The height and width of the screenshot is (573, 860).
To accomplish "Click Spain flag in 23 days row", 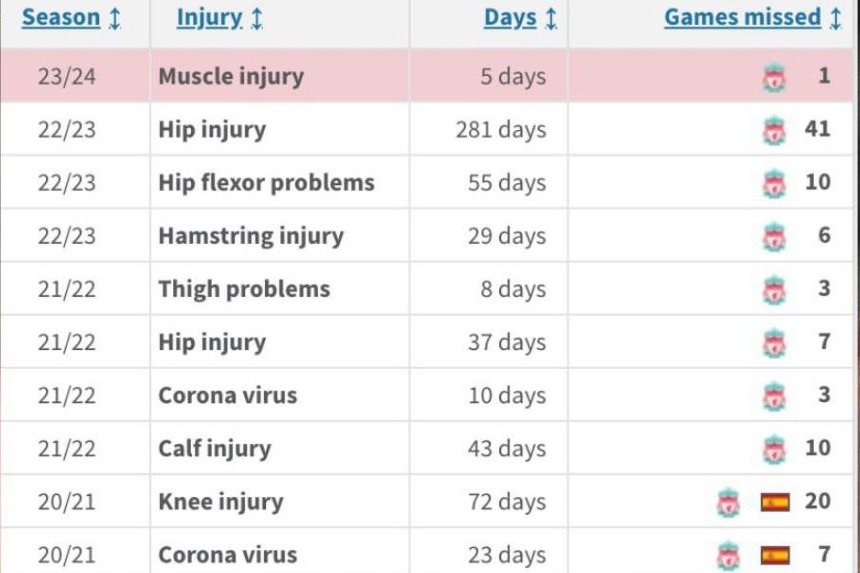I will pos(775,555).
